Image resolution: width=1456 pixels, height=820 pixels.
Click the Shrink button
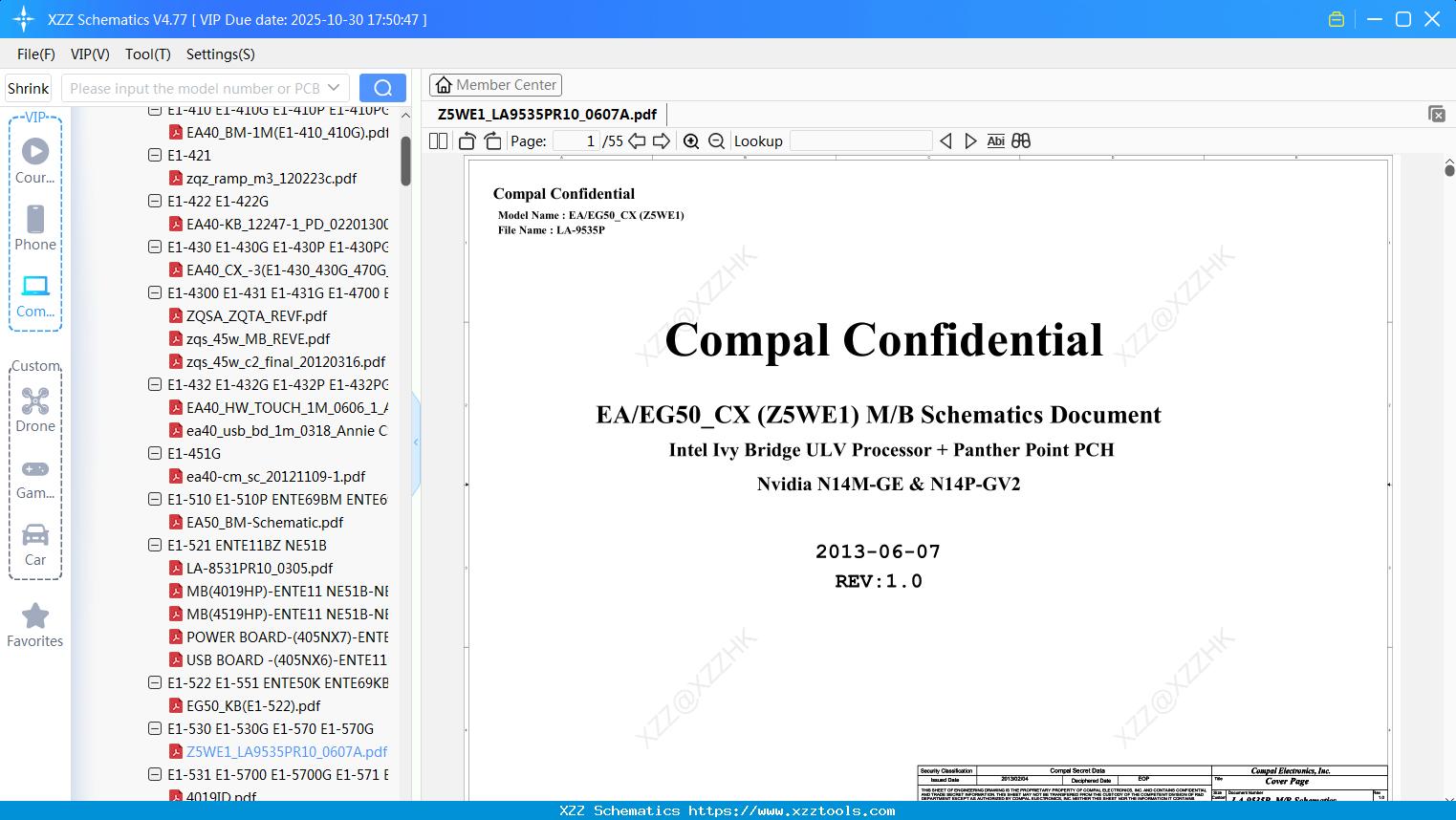(x=29, y=88)
